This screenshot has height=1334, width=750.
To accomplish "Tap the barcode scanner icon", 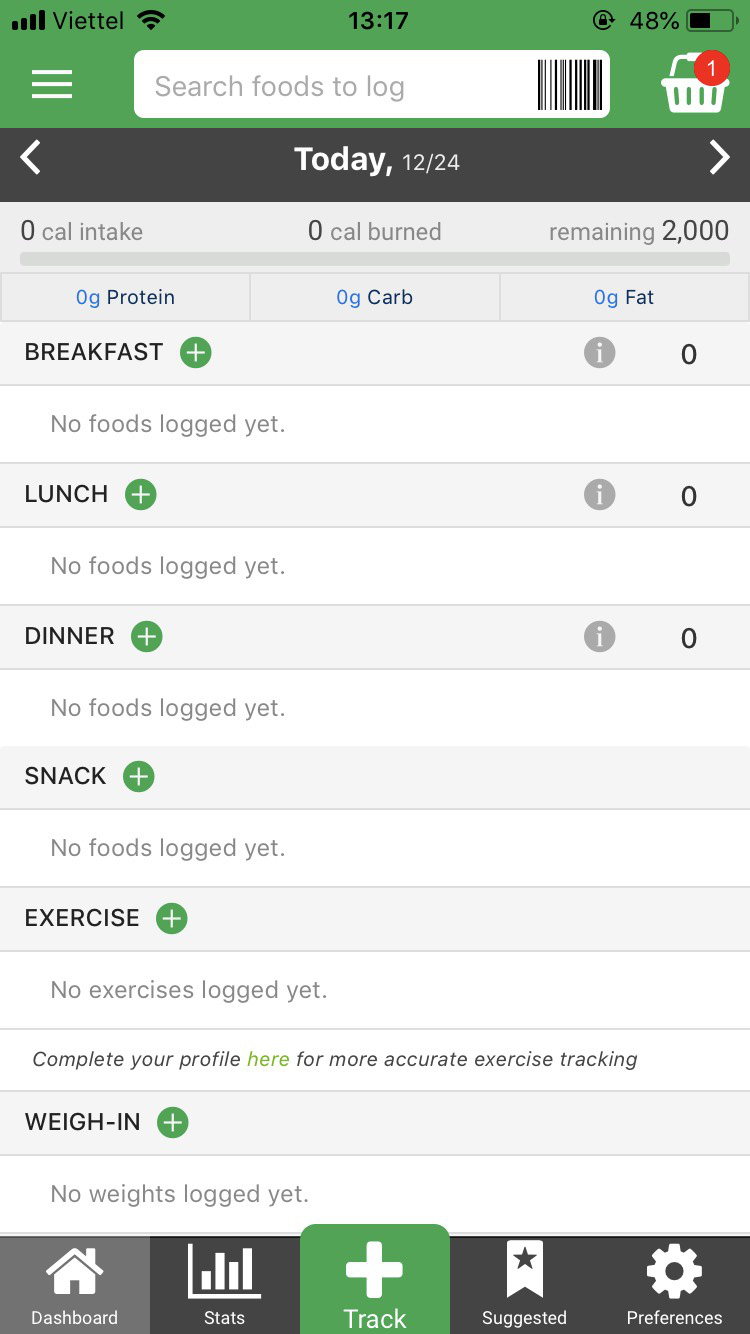I will coord(570,85).
